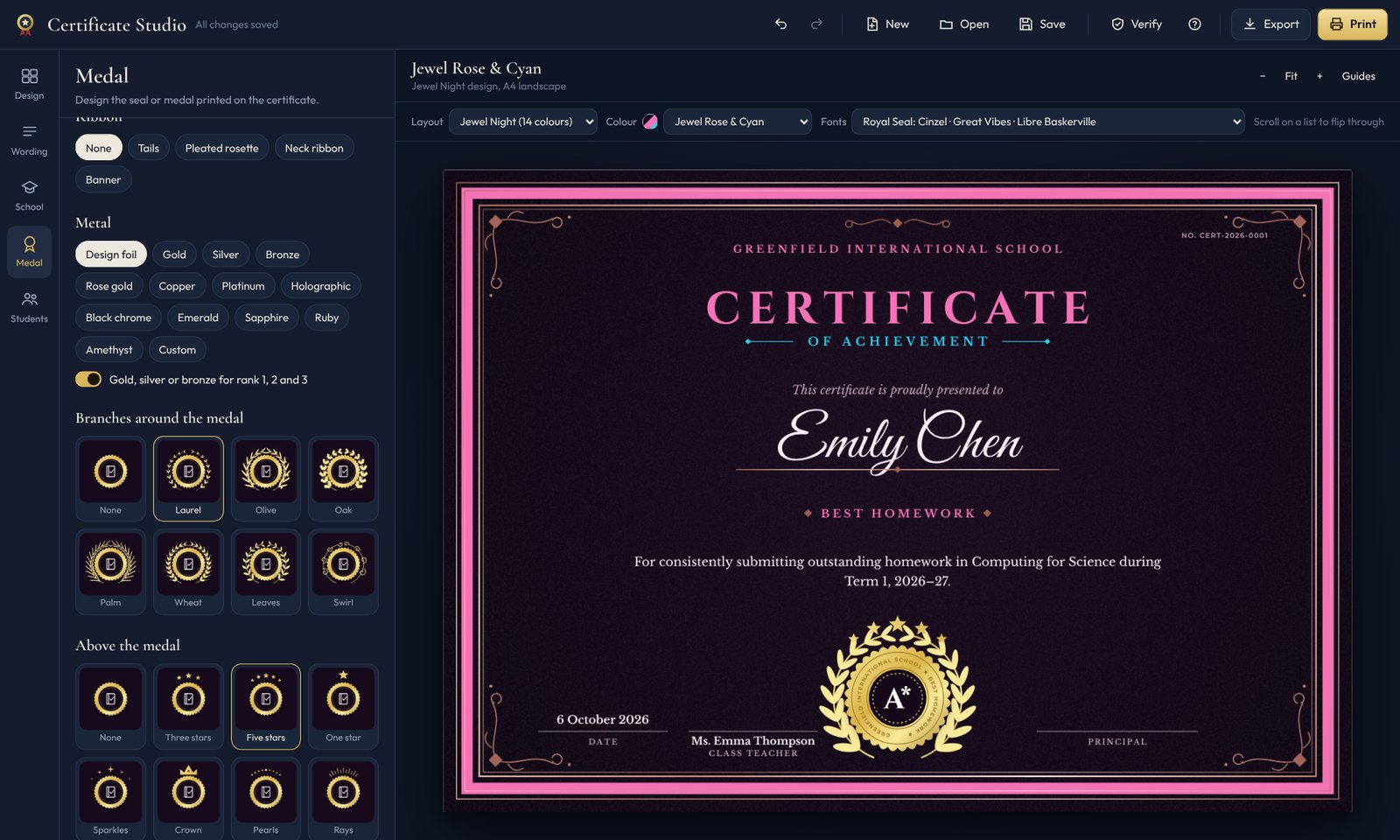Viewport: 1400px width, 840px height.
Task: Expand the Layout Jewel Night dropdown
Action: pos(523,122)
